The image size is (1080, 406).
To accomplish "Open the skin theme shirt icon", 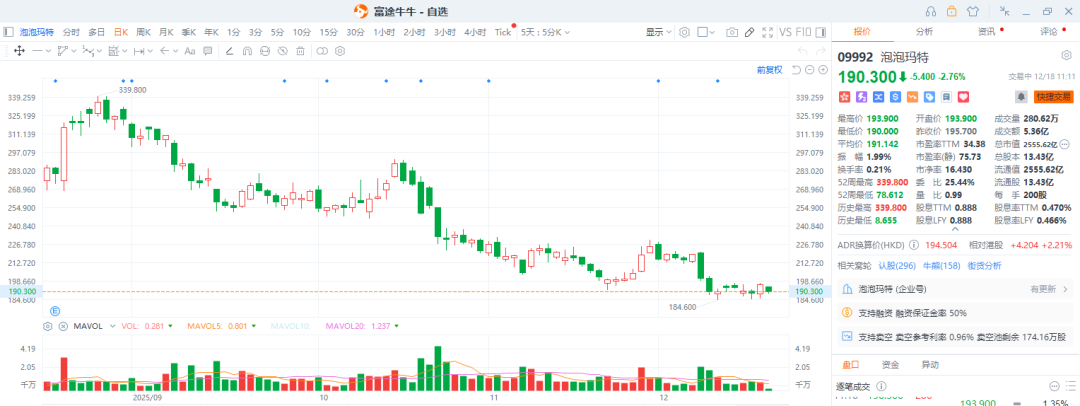I will click(x=974, y=11).
